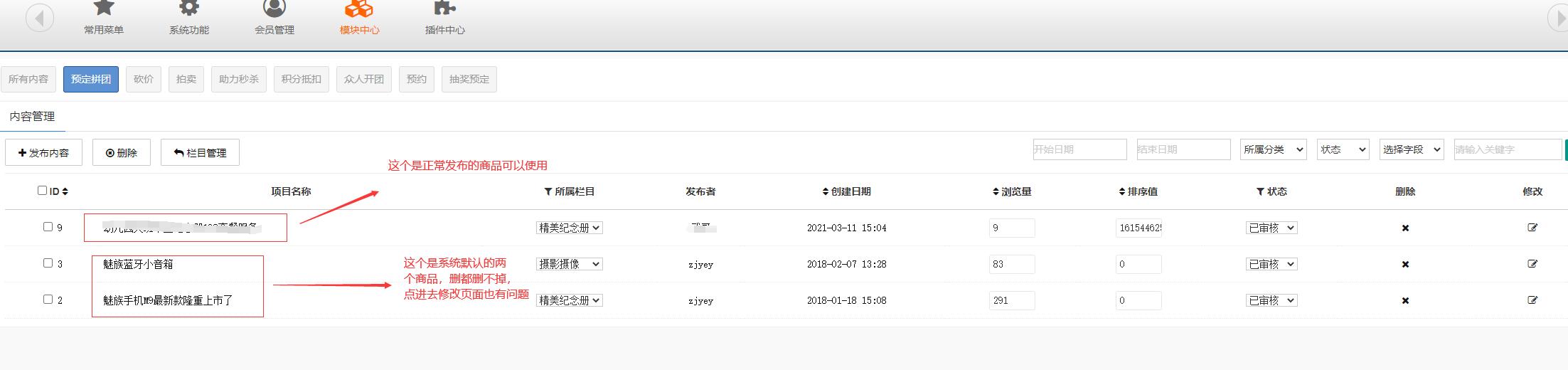This screenshot has width=1568, height=370.
Task: Sort by 浏览量 column header
Action: tap(1011, 191)
